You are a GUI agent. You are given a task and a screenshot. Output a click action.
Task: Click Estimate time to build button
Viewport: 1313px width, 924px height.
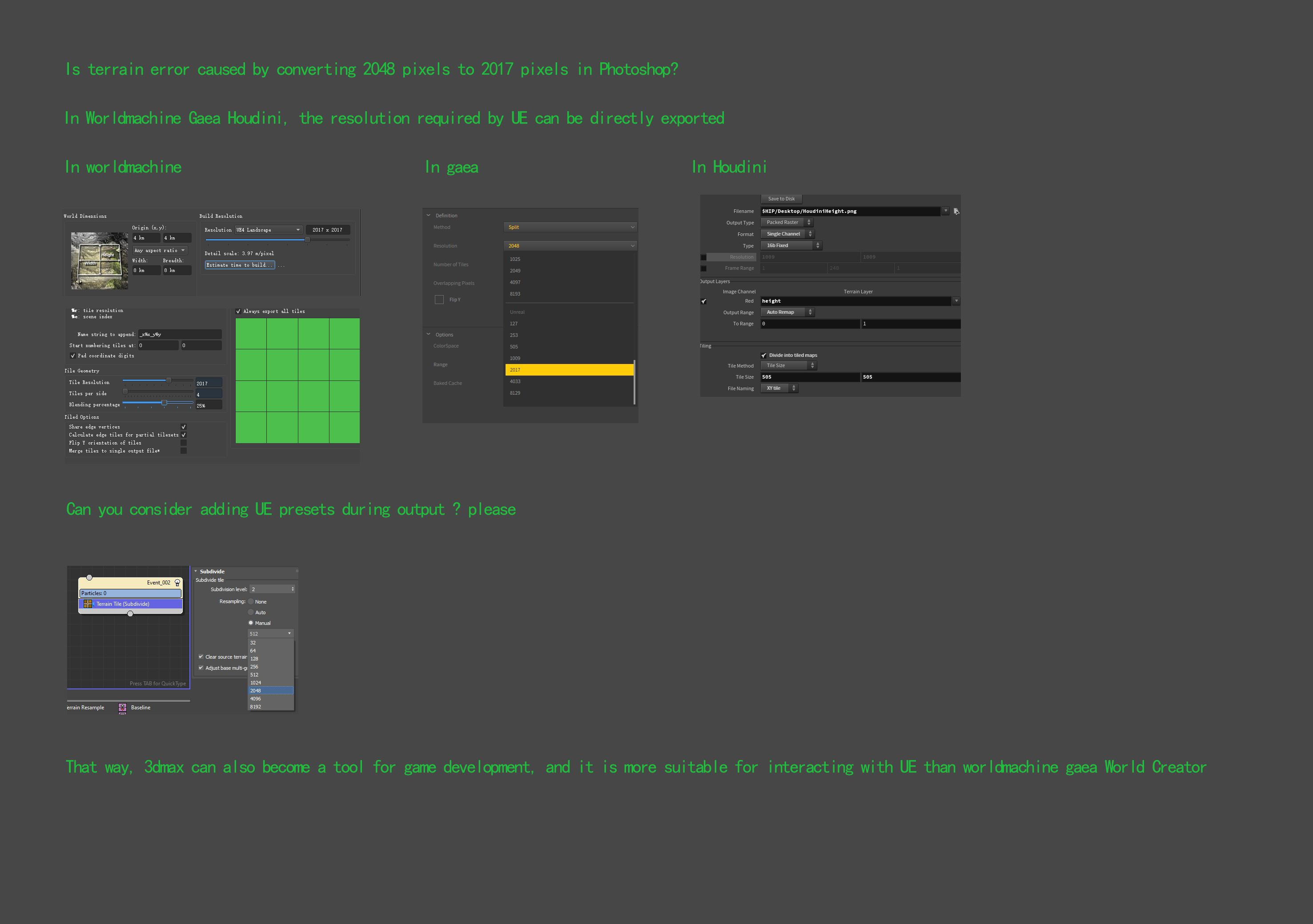[240, 265]
